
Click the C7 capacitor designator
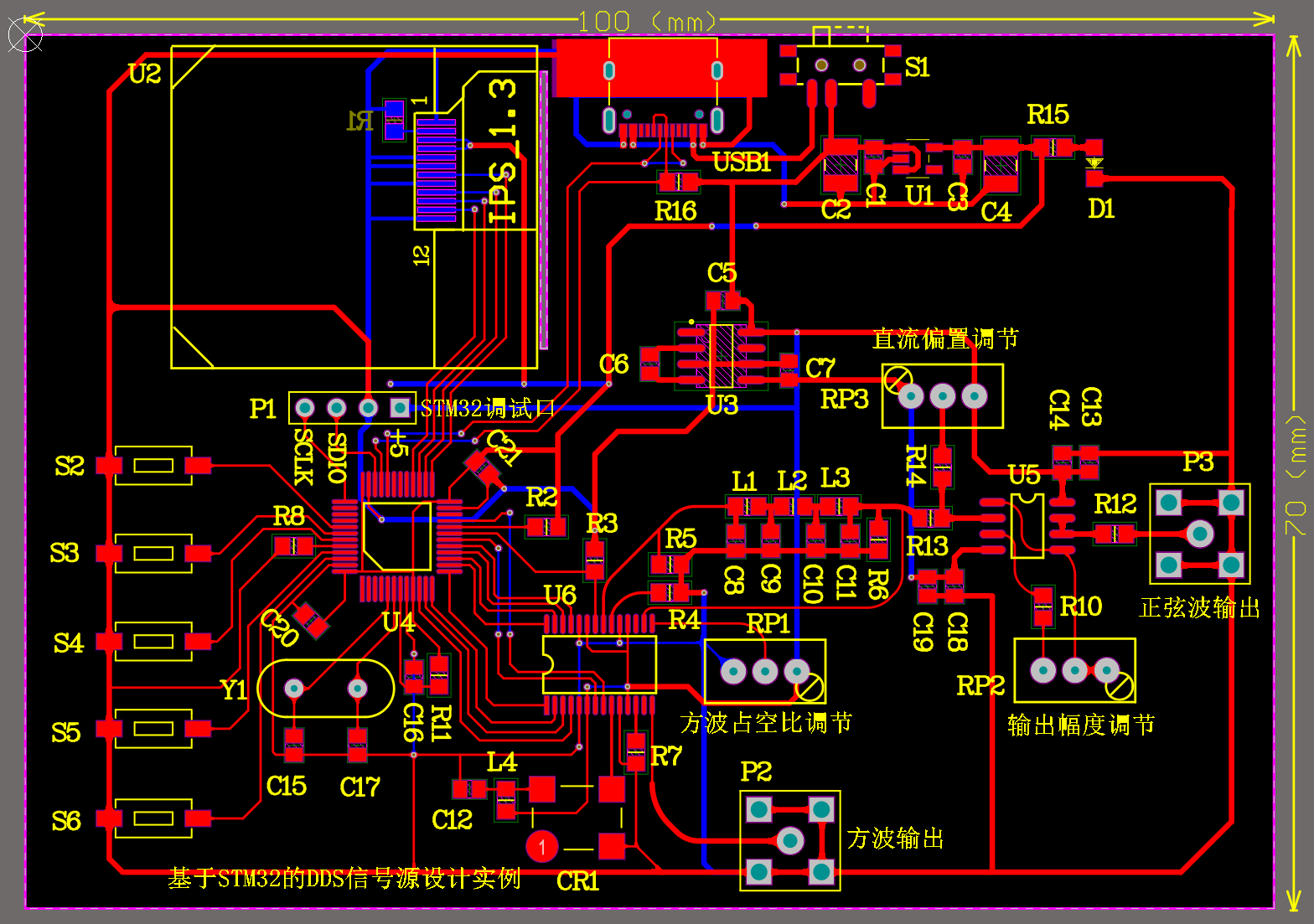[820, 368]
